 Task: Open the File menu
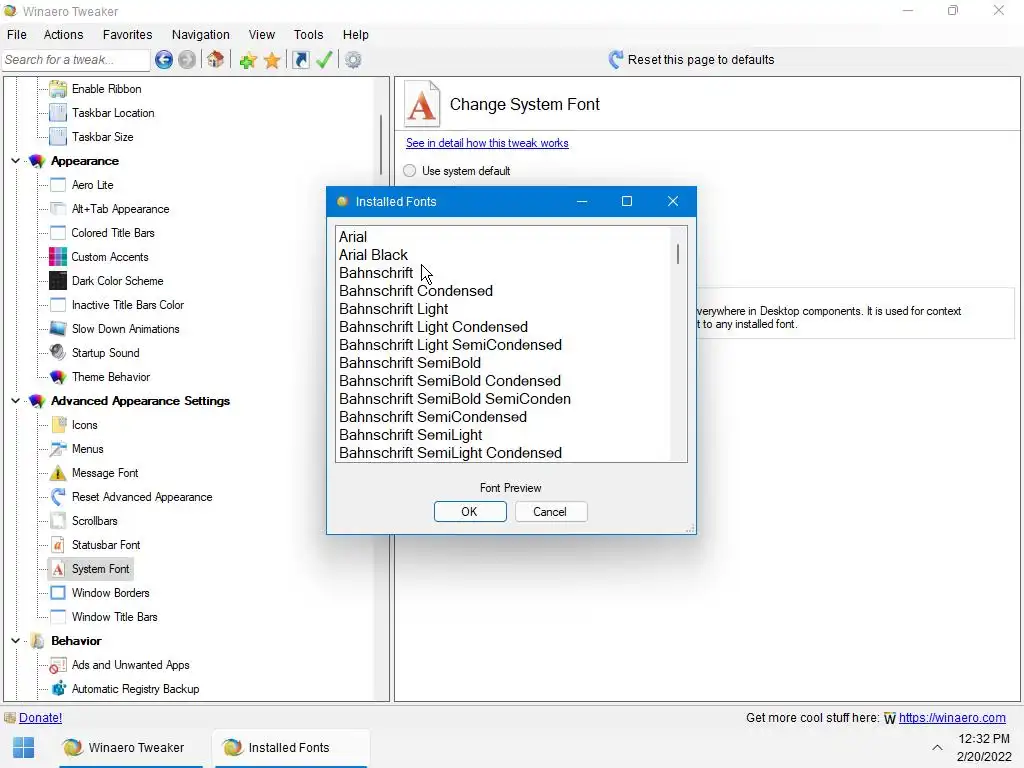pyautogui.click(x=16, y=35)
